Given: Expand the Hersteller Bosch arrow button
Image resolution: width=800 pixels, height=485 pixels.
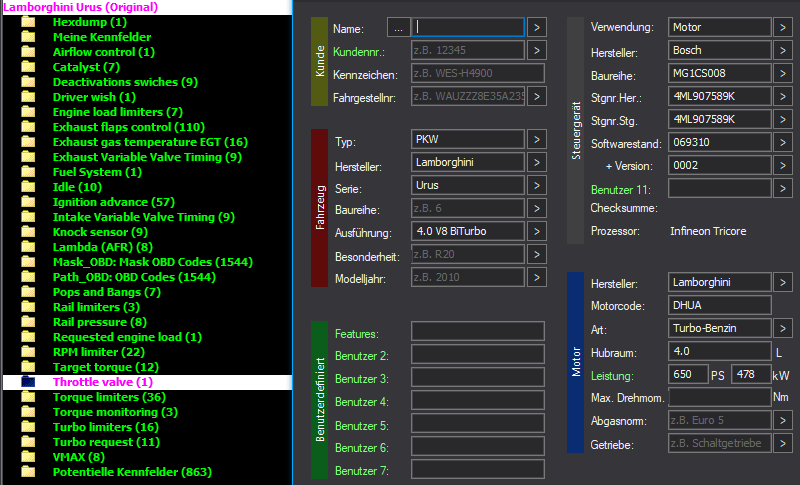Looking at the screenshot, I should (x=782, y=50).
